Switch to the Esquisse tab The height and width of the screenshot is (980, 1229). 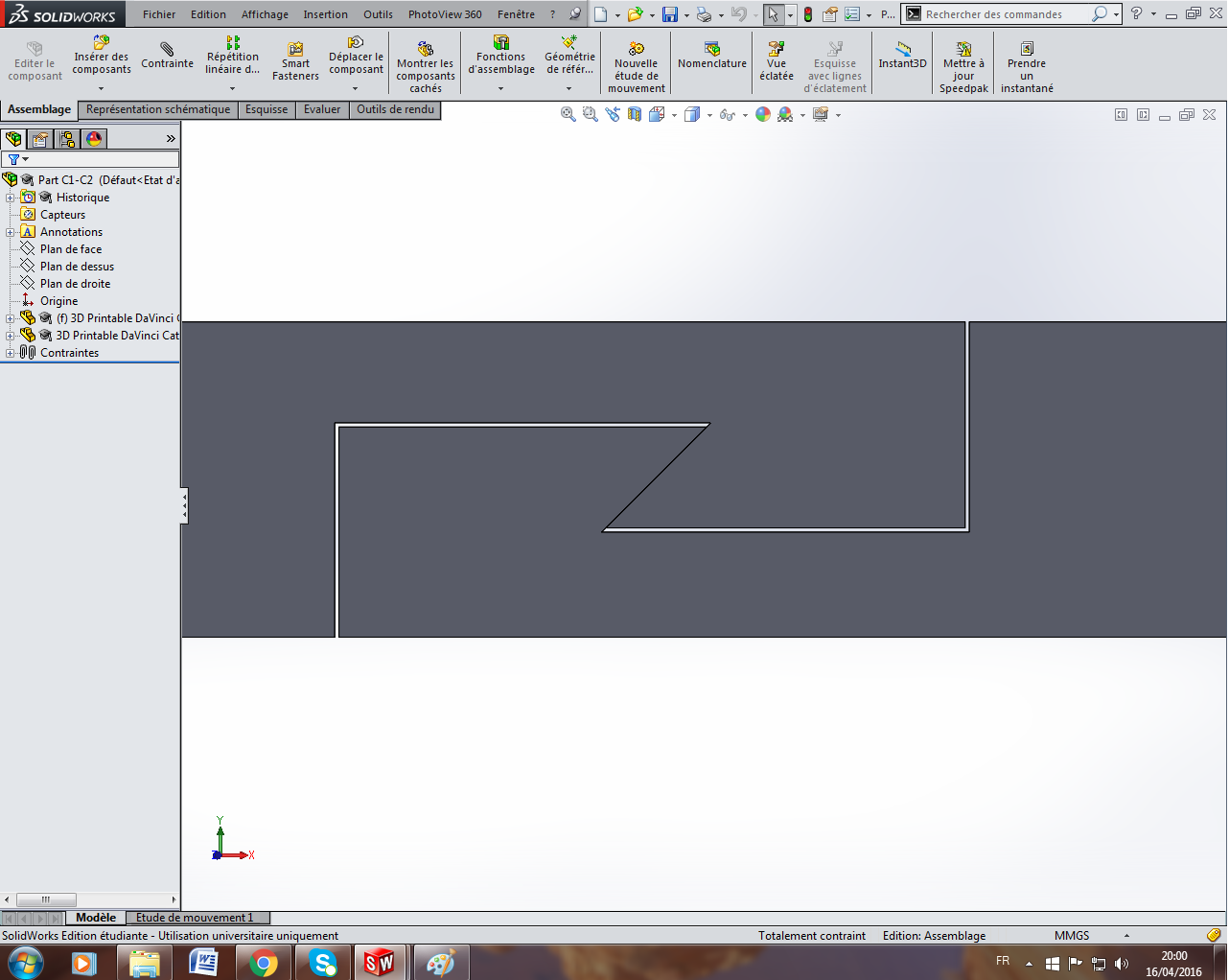pos(267,109)
